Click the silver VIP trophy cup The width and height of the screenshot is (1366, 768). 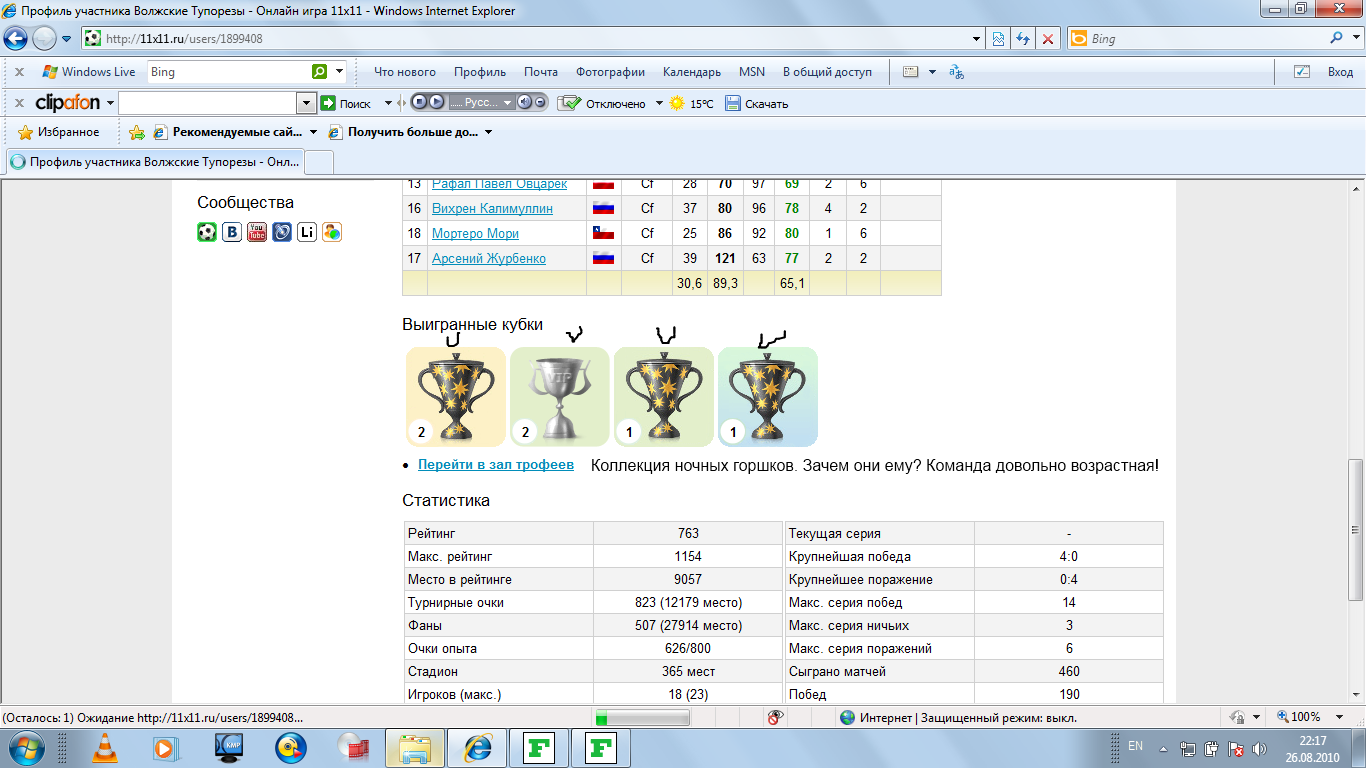coord(559,397)
